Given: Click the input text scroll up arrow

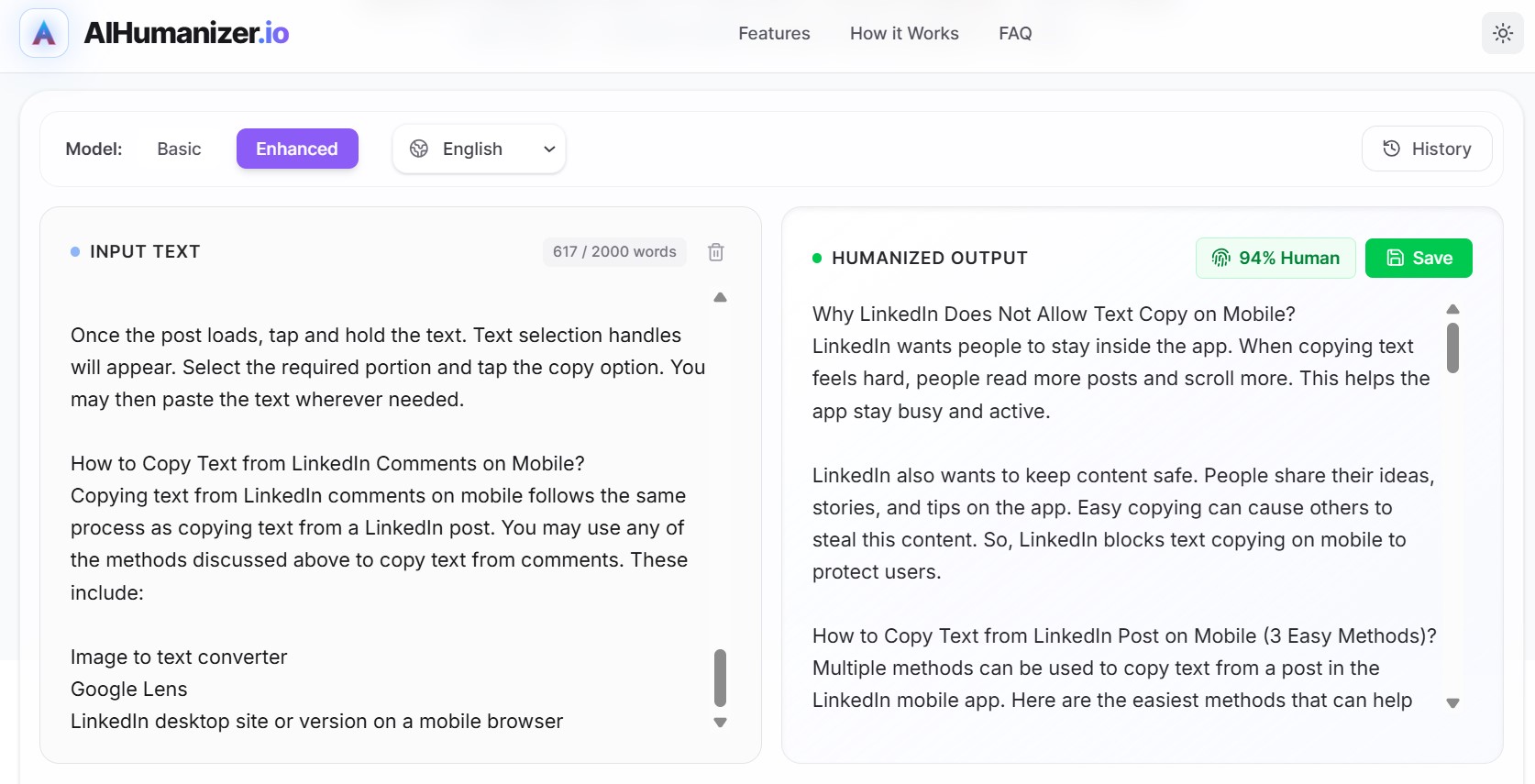Looking at the screenshot, I should click(x=720, y=297).
